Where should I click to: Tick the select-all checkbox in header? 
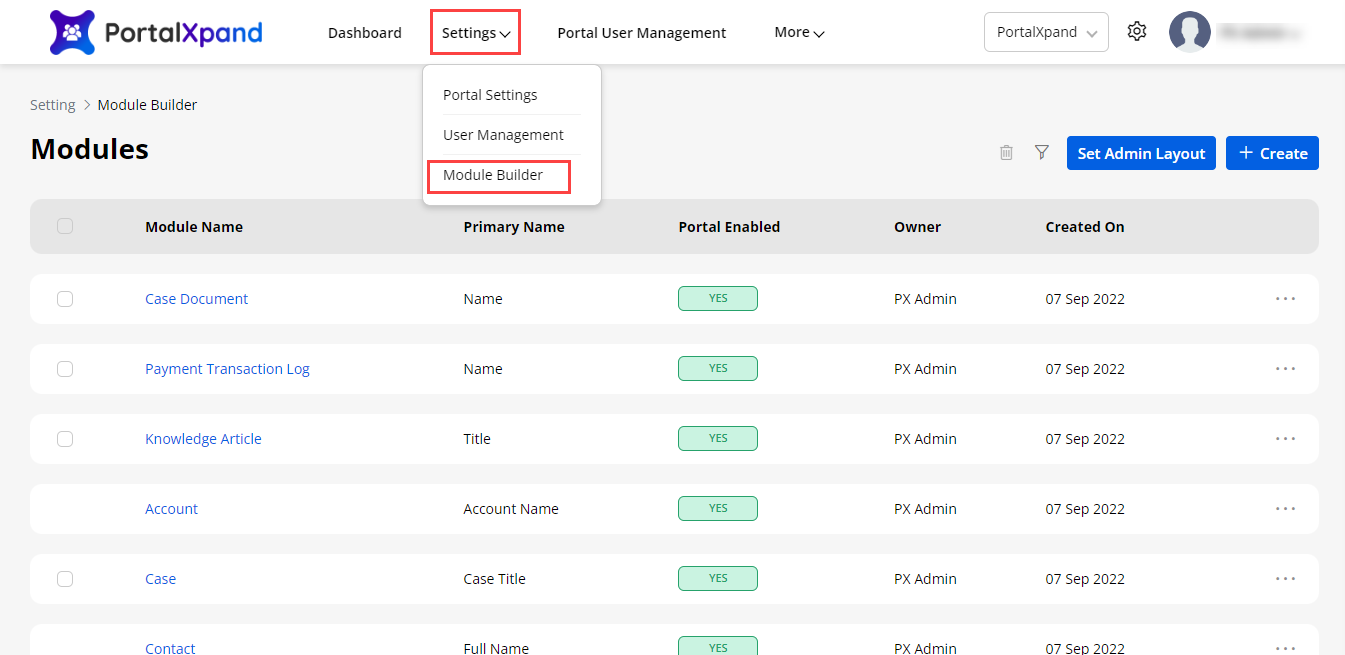tap(65, 227)
